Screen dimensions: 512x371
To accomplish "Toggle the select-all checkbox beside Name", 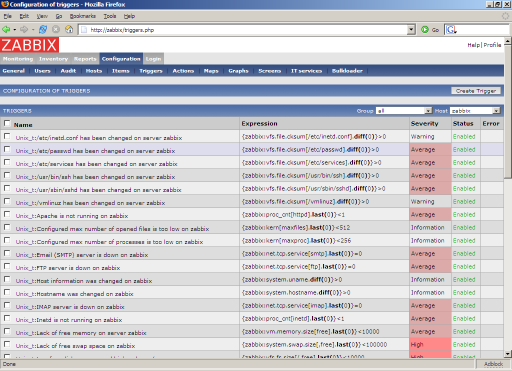I will point(7,123).
